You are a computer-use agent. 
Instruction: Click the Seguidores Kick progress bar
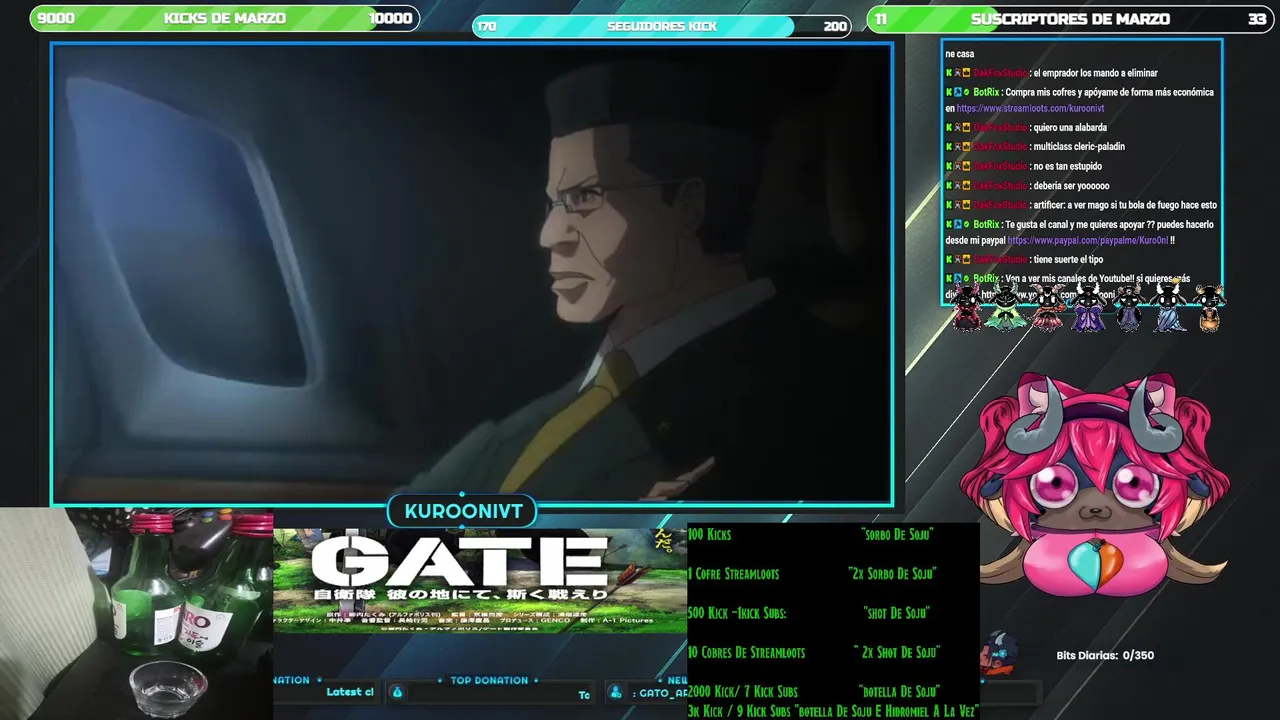tap(662, 26)
